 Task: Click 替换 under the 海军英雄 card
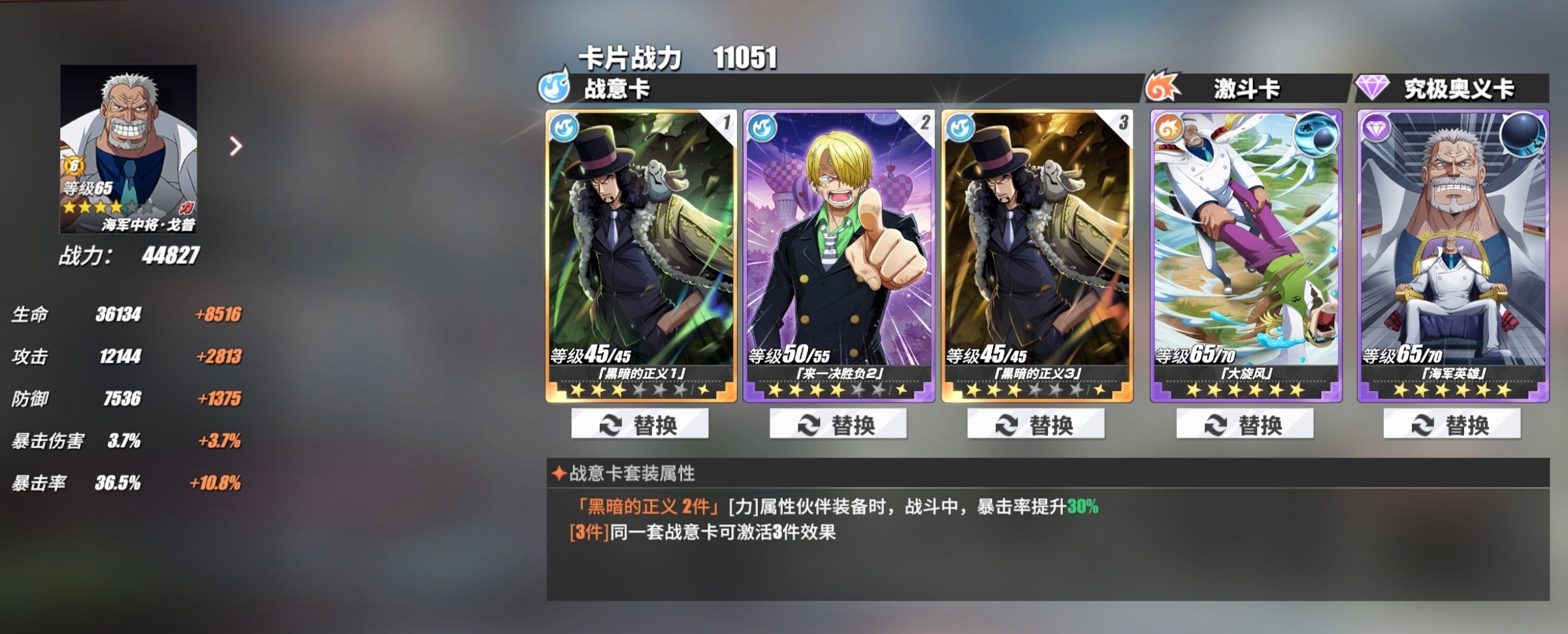point(1452,424)
